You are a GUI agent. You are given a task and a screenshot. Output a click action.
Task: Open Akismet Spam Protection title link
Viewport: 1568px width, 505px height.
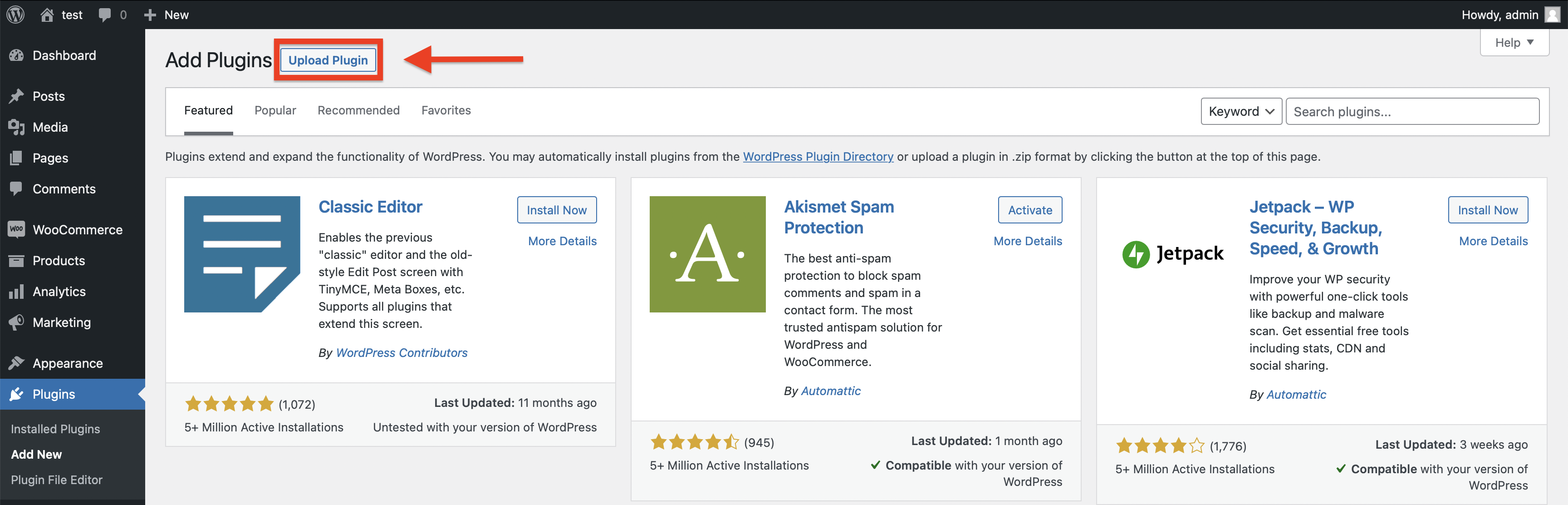tap(839, 218)
